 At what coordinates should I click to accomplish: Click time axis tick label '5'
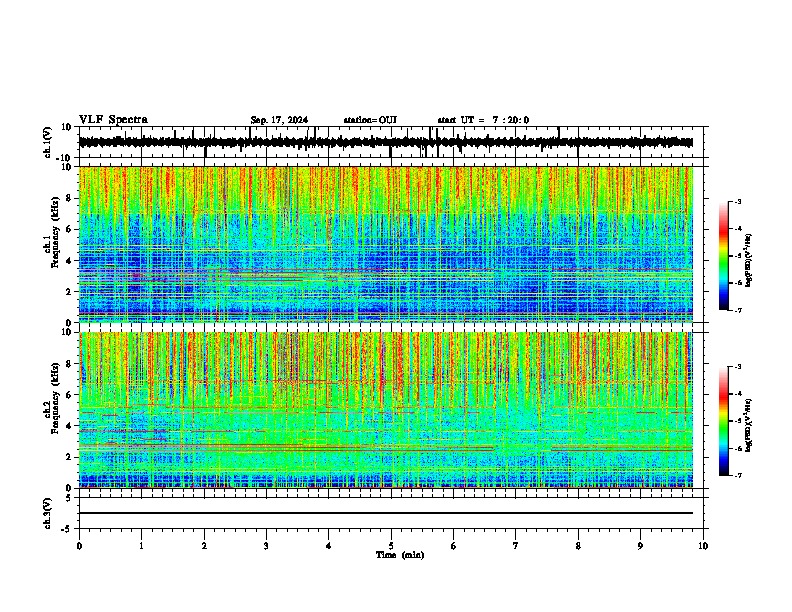coord(391,546)
